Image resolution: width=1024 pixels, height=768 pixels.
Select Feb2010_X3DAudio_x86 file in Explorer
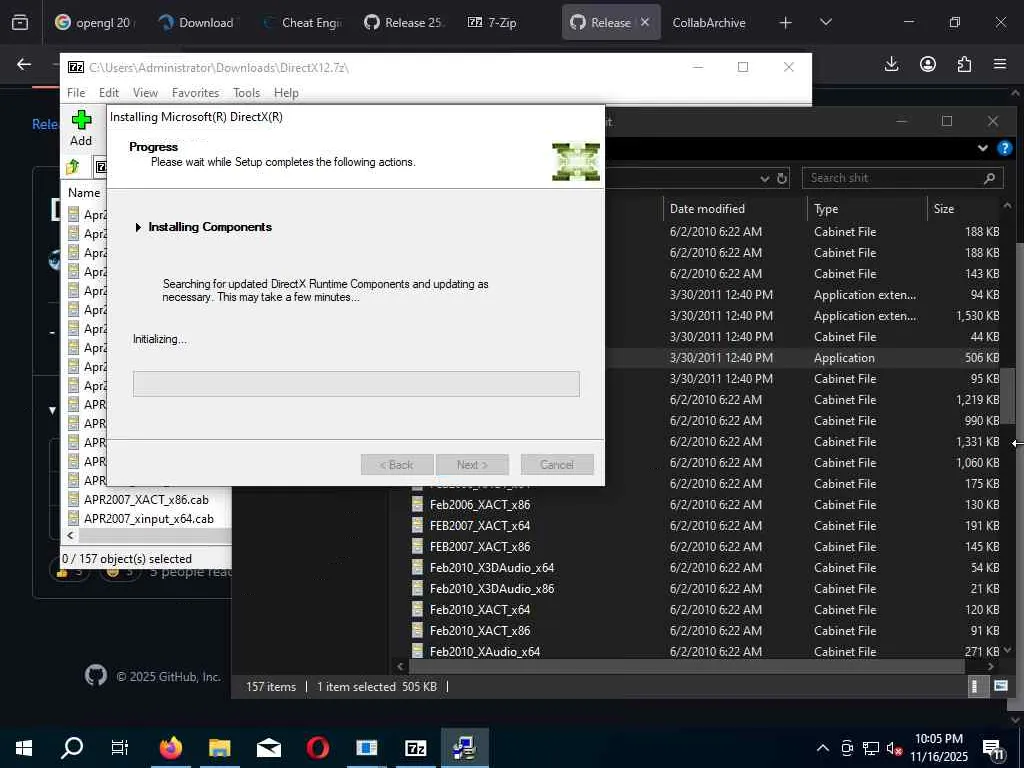pyautogui.click(x=491, y=588)
